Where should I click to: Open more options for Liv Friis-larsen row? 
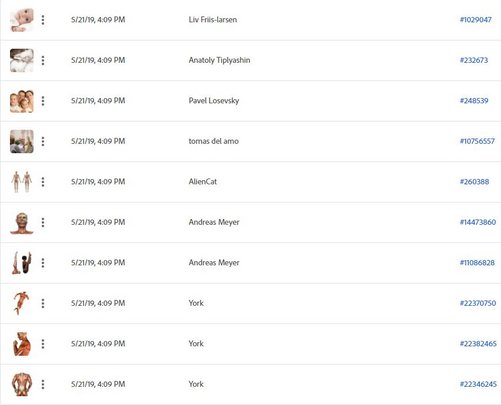coord(43,20)
